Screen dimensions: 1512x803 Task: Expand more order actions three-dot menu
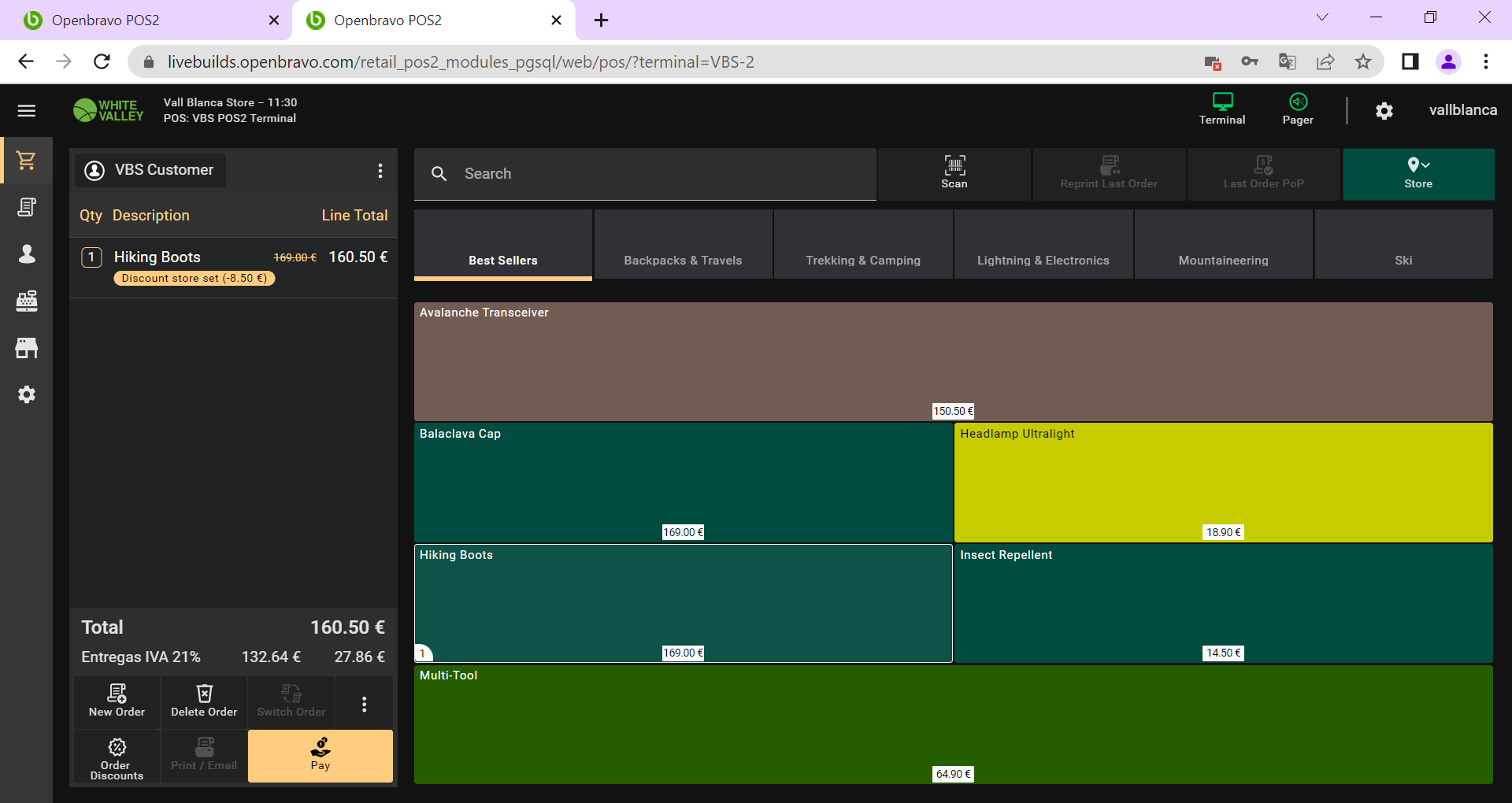tap(364, 704)
